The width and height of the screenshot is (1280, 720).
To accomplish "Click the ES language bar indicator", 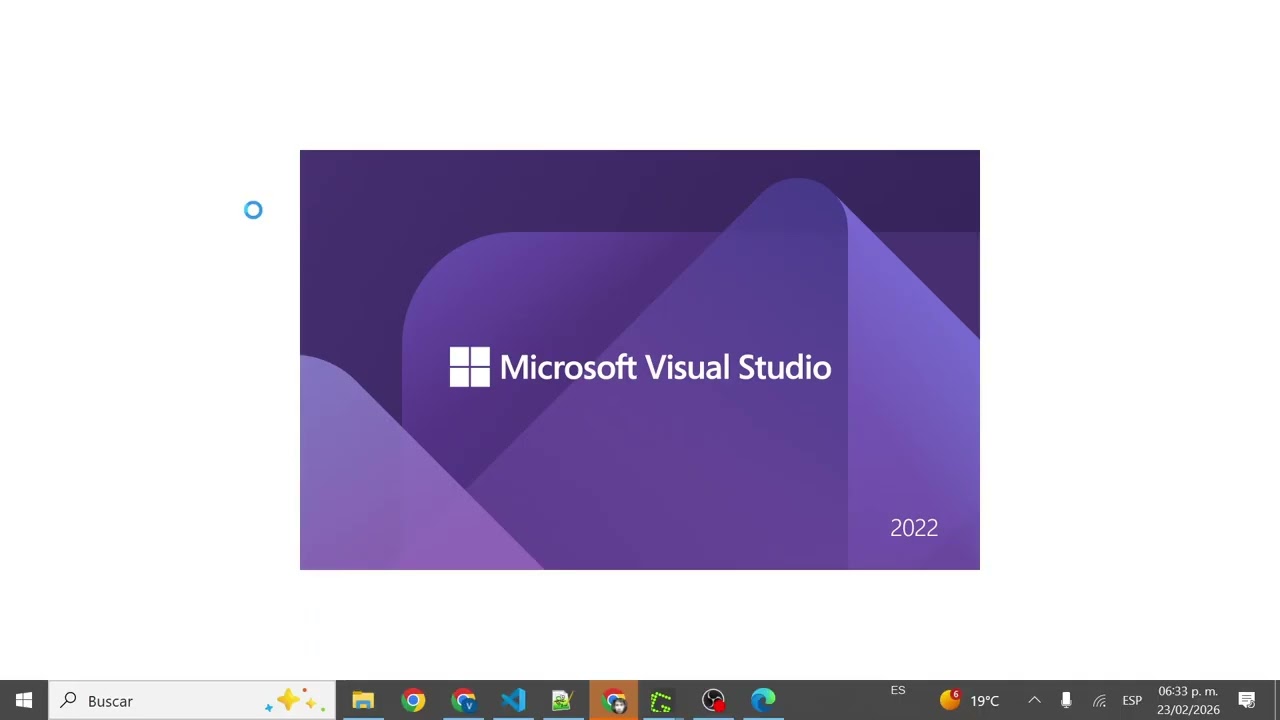I will coord(898,690).
